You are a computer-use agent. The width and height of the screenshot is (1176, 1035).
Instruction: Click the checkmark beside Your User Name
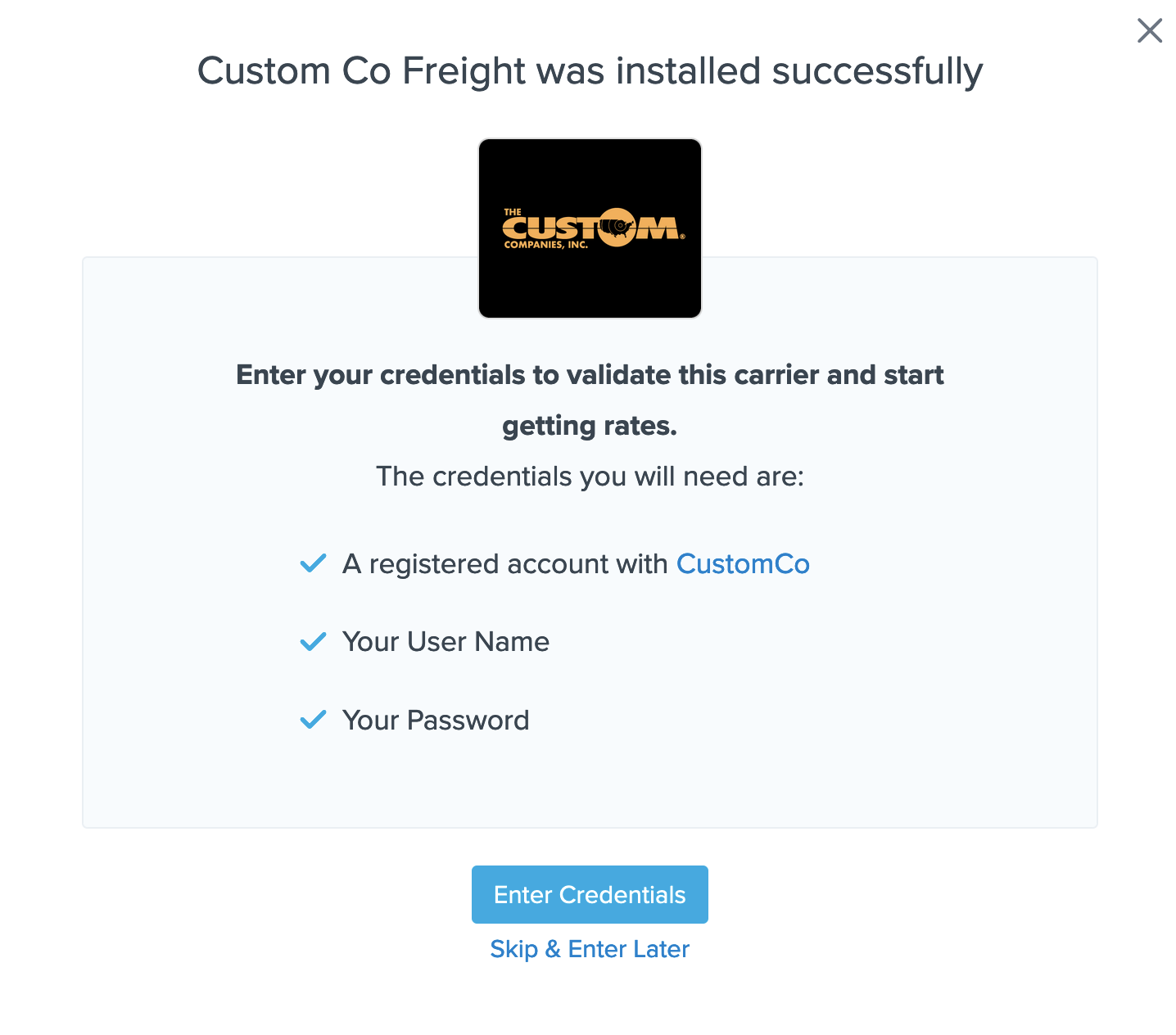click(x=313, y=641)
